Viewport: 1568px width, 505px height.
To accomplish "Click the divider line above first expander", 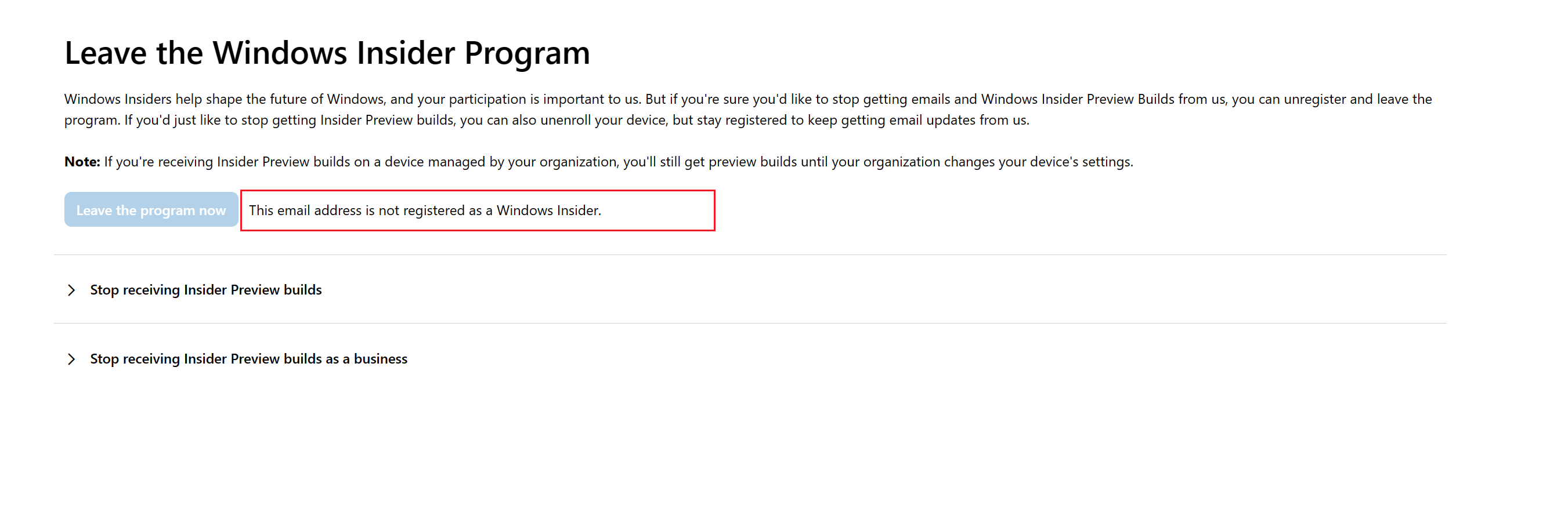I will click(x=750, y=255).
